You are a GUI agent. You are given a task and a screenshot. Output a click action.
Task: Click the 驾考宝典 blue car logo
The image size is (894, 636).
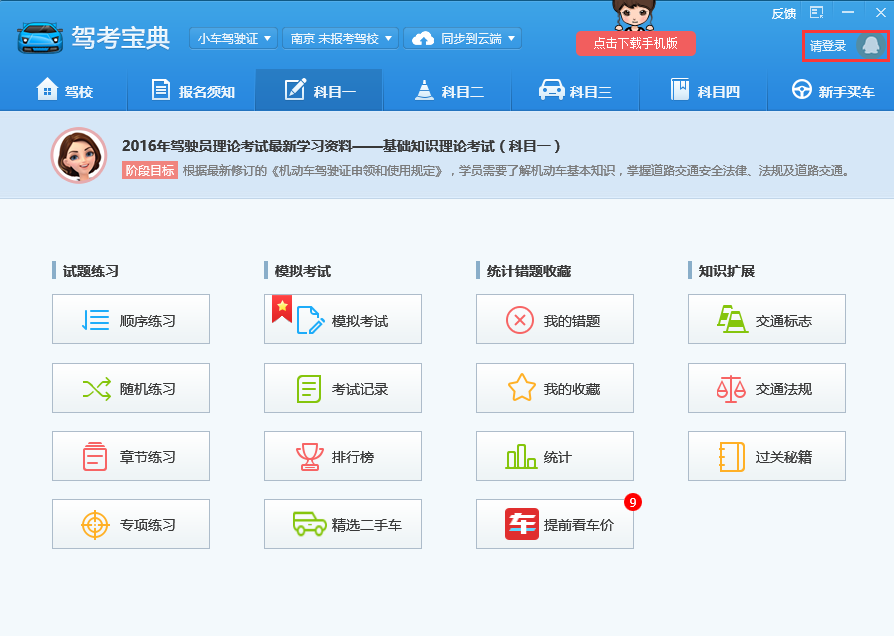point(40,38)
